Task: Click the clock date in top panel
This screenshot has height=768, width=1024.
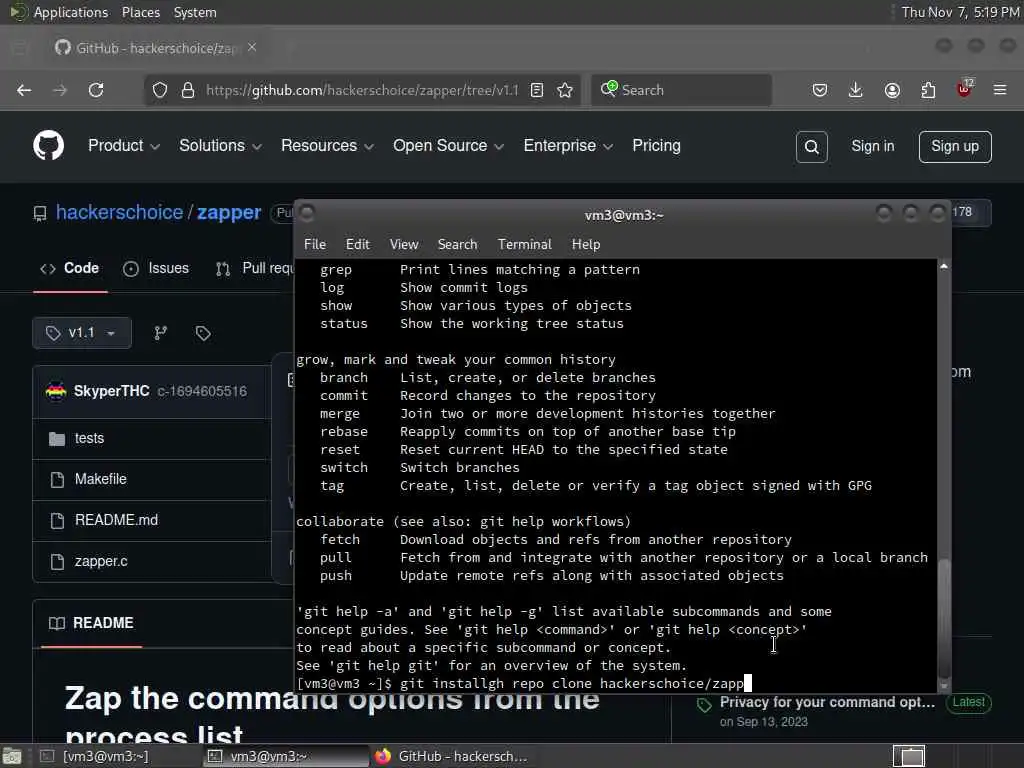Action: click(960, 12)
